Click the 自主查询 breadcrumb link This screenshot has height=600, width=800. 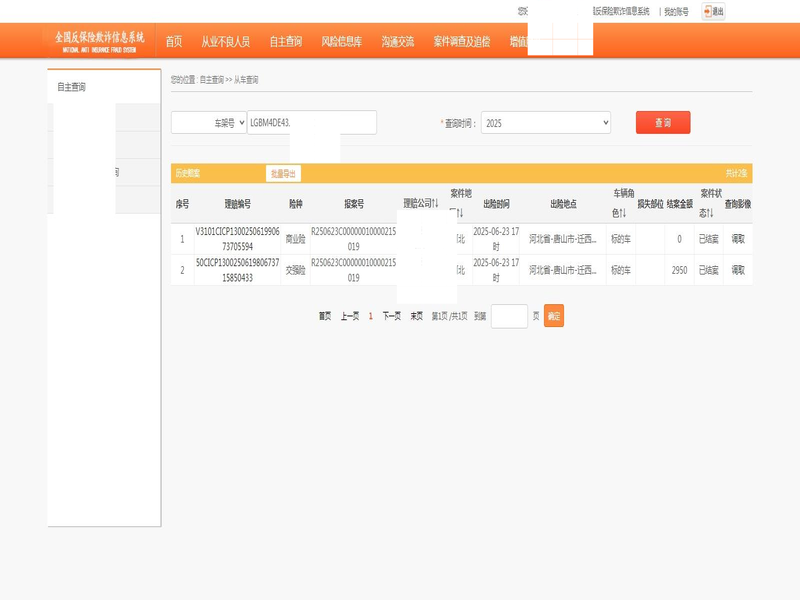[211, 80]
